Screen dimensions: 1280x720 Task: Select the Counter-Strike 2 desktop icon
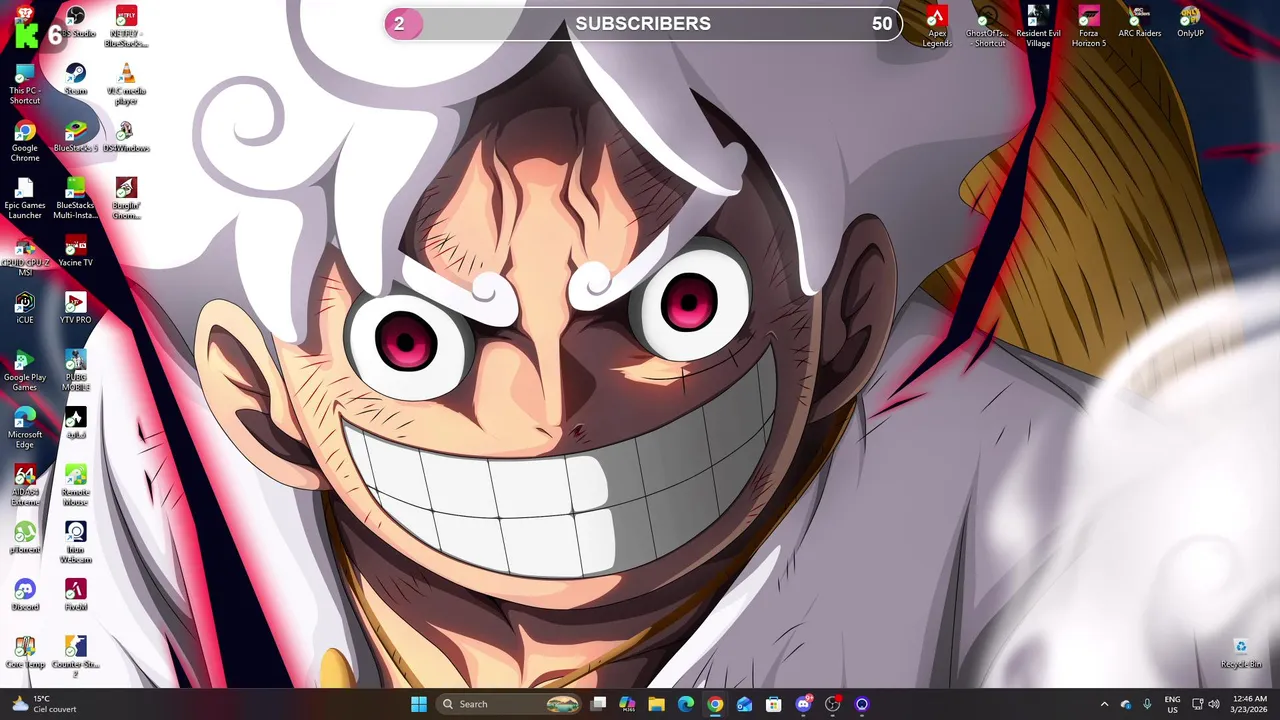75,655
